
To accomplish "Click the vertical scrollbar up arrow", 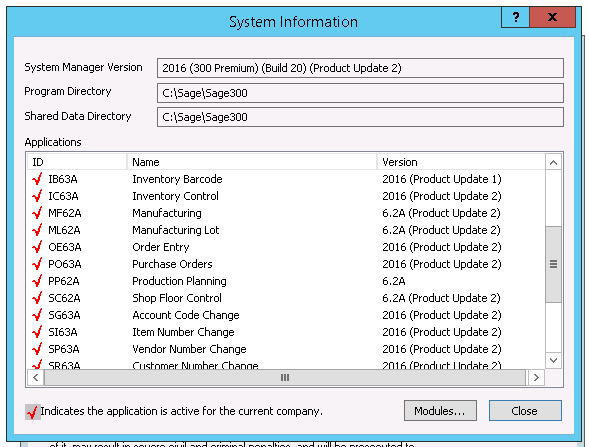I will (553, 162).
